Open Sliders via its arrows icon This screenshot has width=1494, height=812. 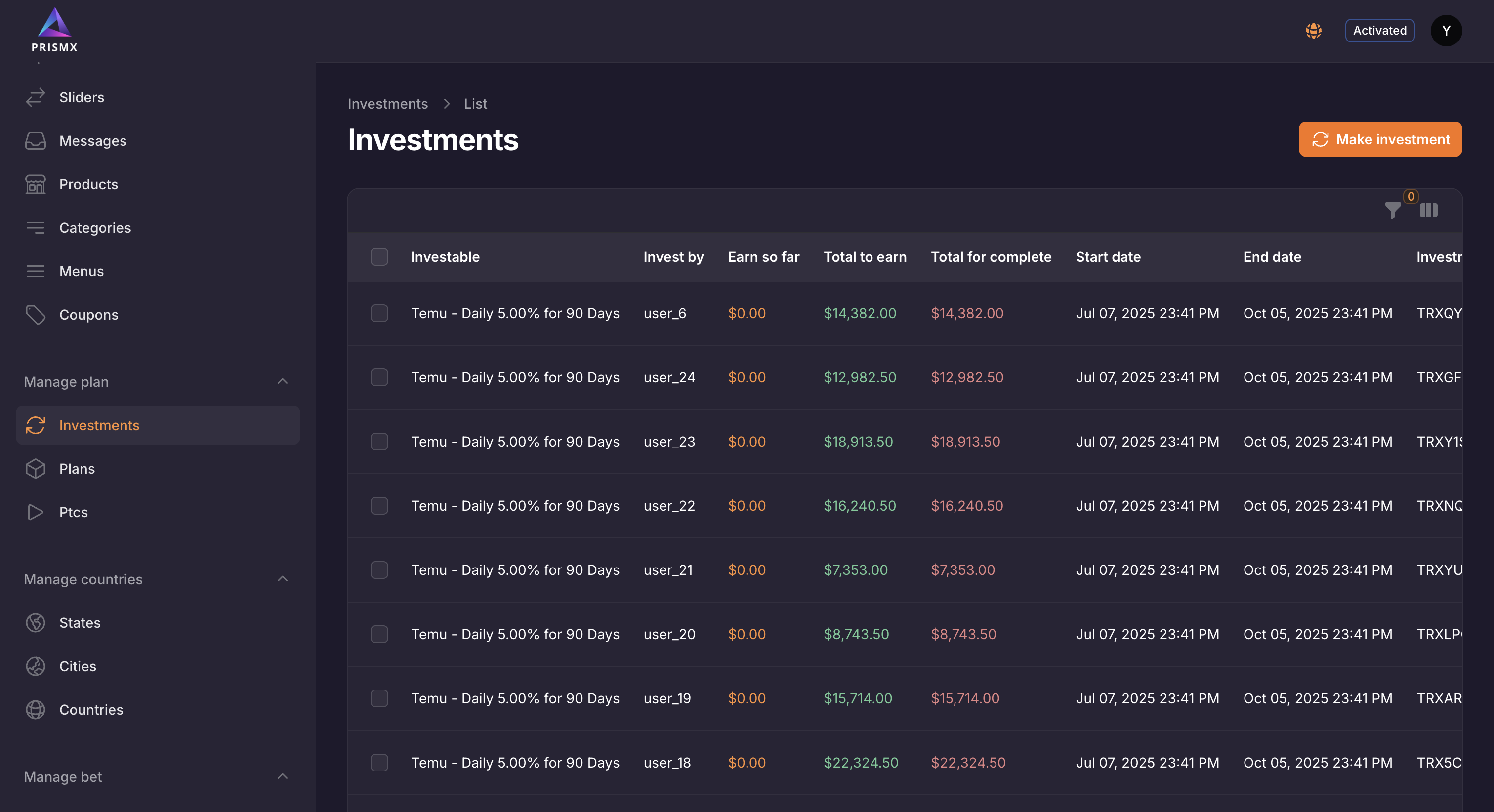(x=36, y=97)
